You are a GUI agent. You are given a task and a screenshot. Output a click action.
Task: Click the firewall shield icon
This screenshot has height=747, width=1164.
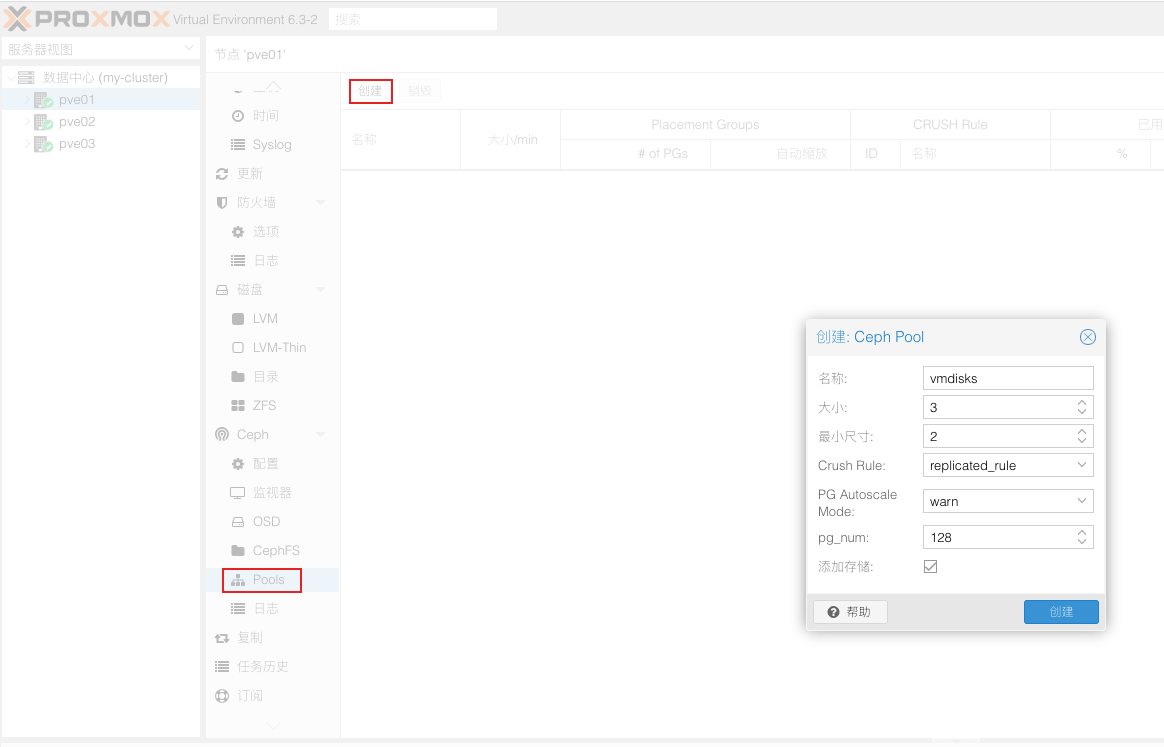221,203
